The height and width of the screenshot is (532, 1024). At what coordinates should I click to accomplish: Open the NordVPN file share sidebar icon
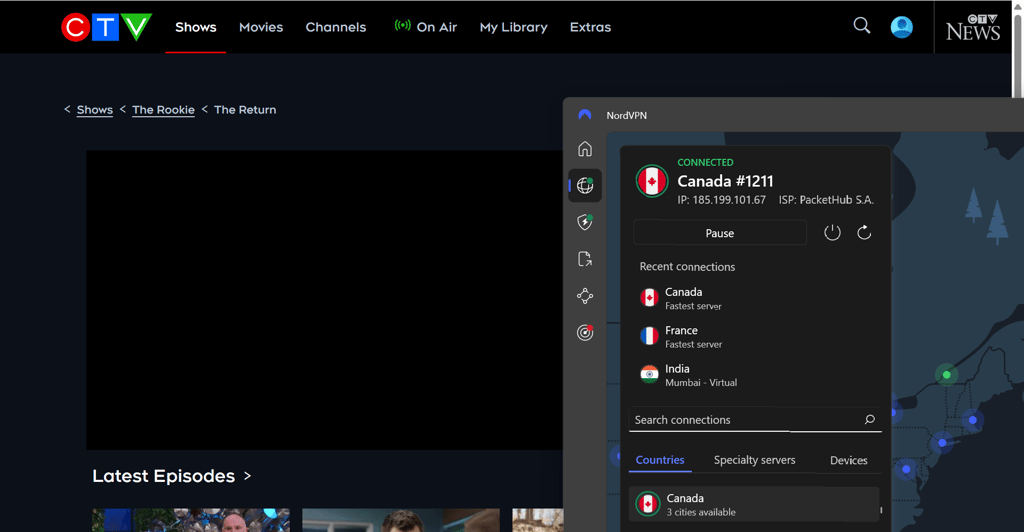point(585,259)
